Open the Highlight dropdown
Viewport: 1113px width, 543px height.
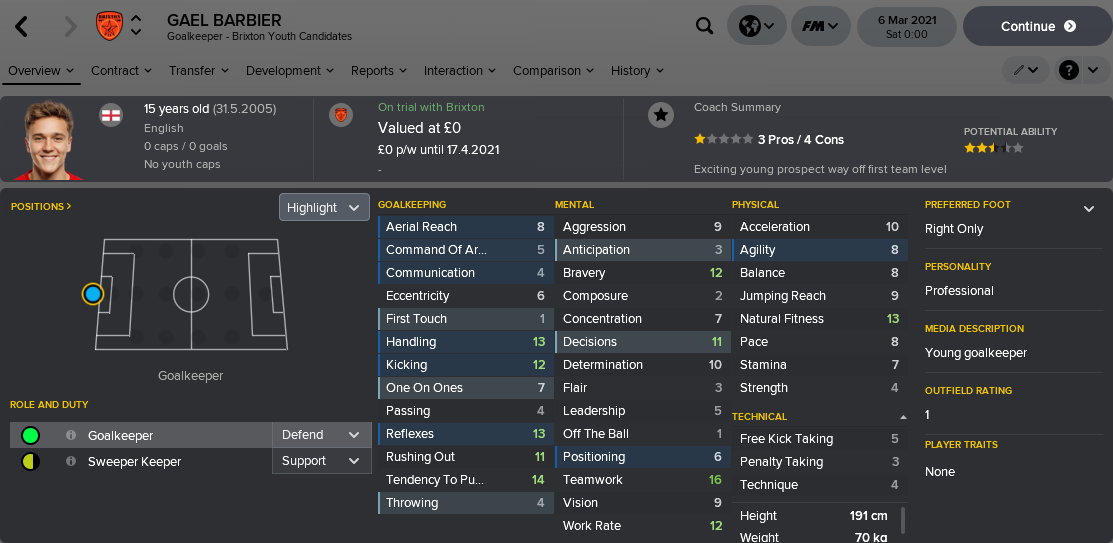pos(324,207)
